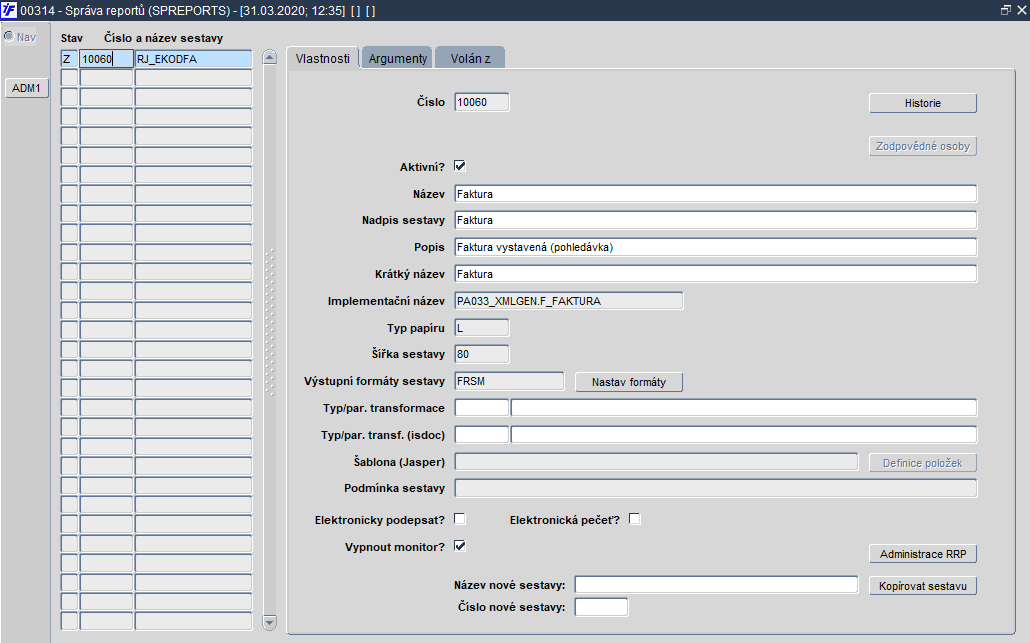The height and width of the screenshot is (643, 1030).
Task: Enable the Elektronická pečeť? checkbox
Action: click(635, 519)
